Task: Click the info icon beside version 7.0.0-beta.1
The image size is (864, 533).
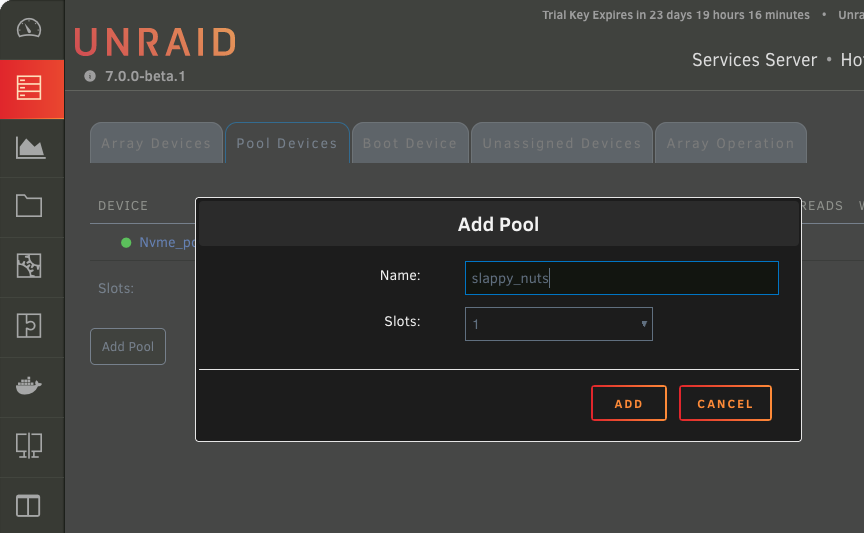Action: coord(90,76)
